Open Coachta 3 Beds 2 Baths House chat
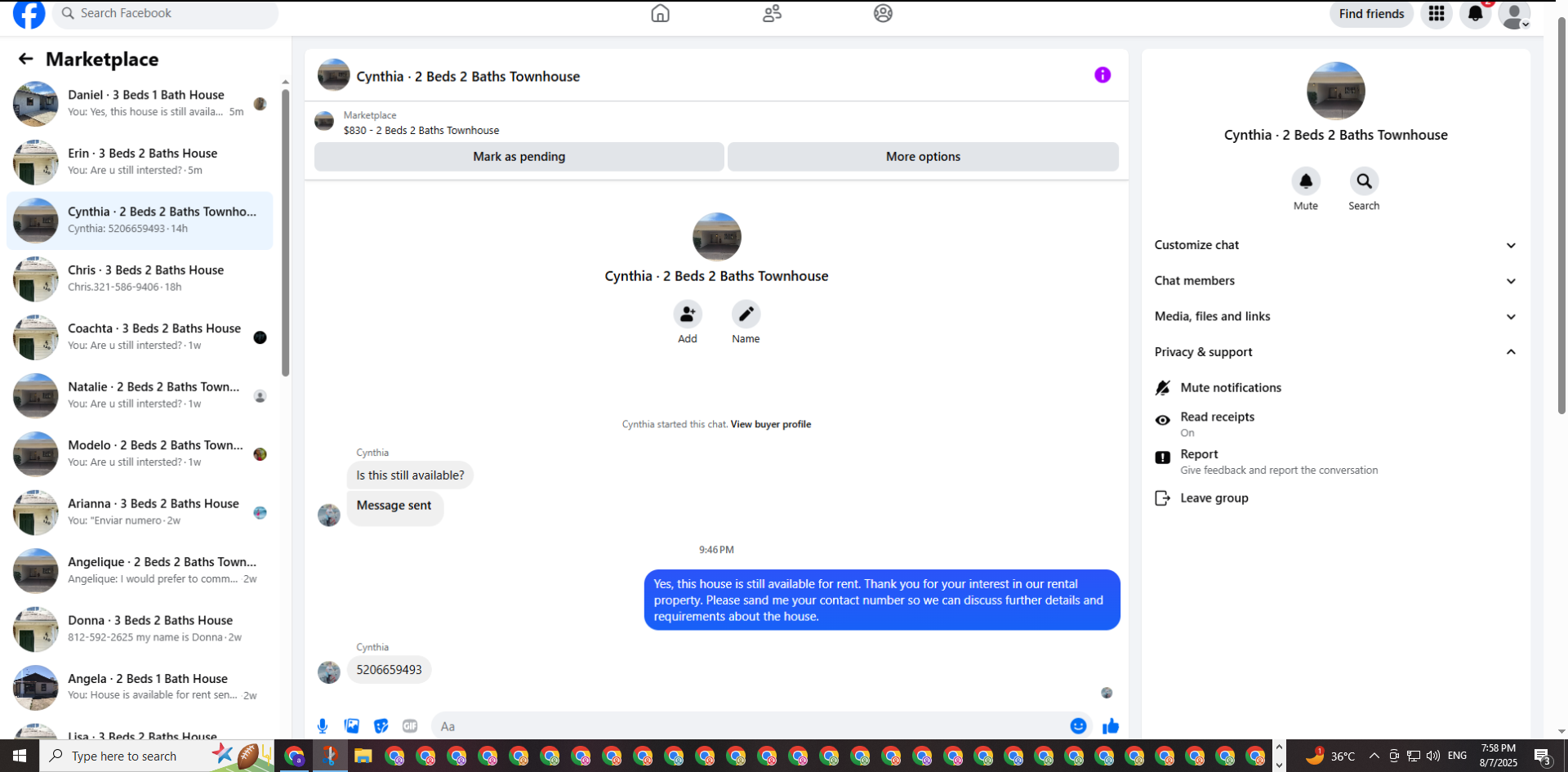 (x=140, y=337)
